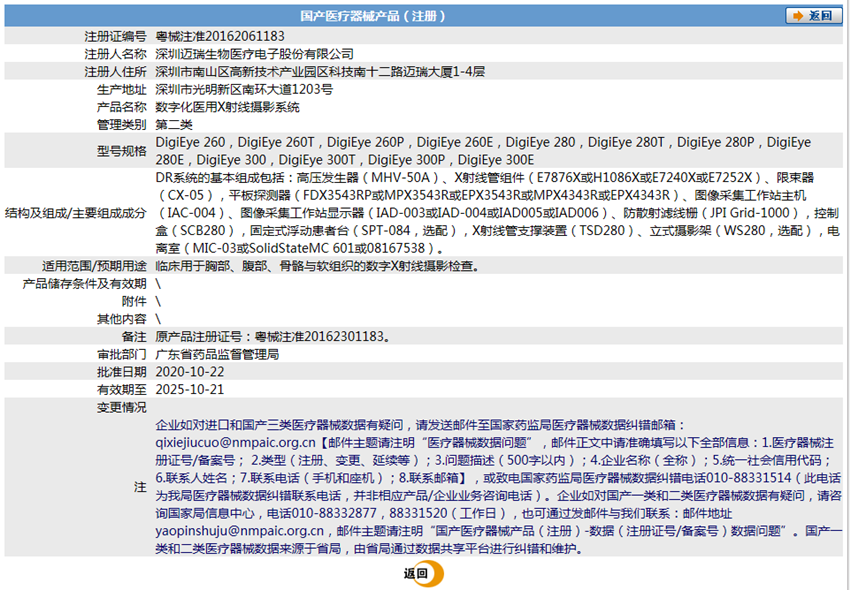Click phone number 010-88332877 in notice

(334, 513)
